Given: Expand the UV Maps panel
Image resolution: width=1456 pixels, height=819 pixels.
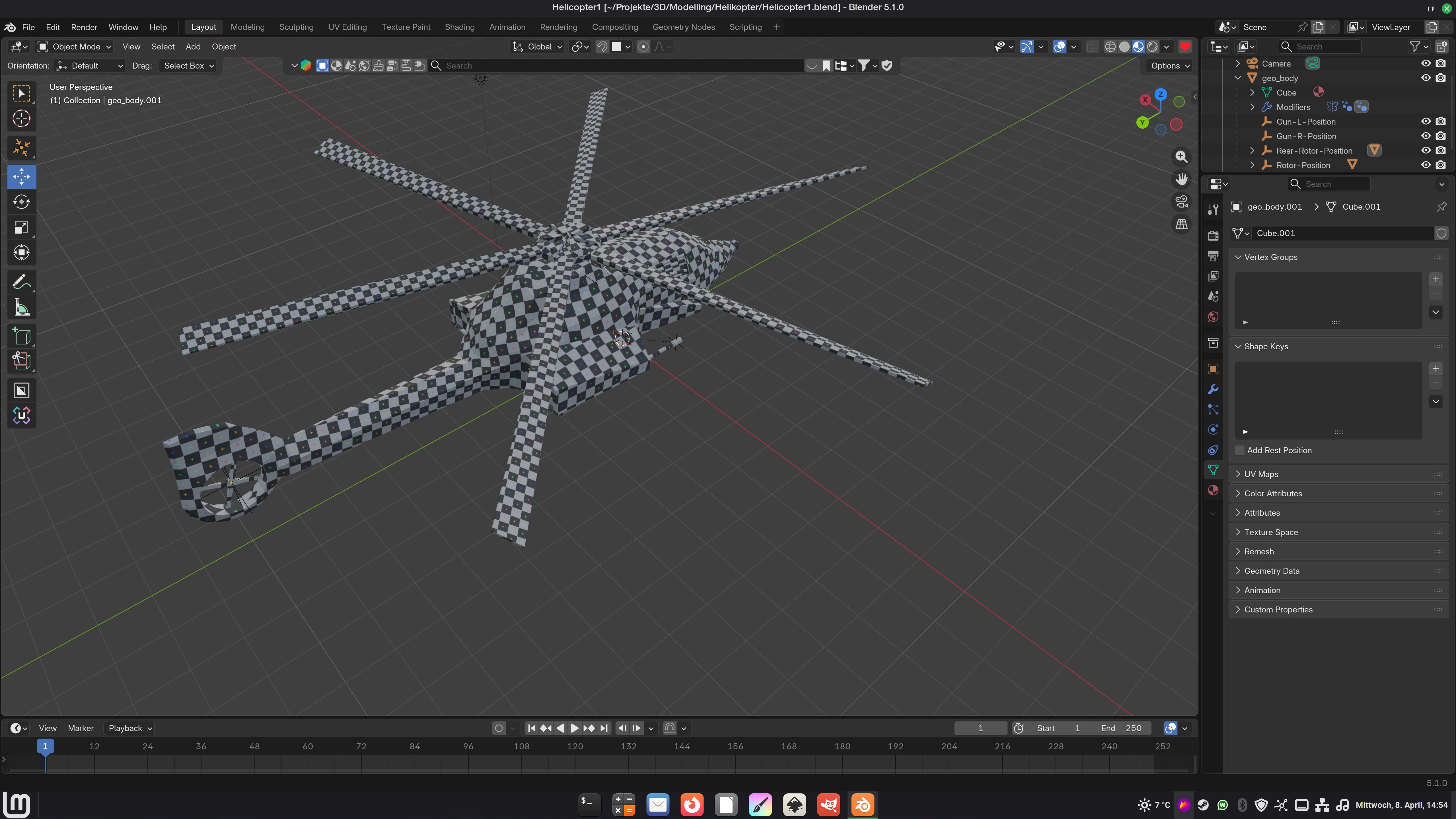Looking at the screenshot, I should click(1338, 474).
